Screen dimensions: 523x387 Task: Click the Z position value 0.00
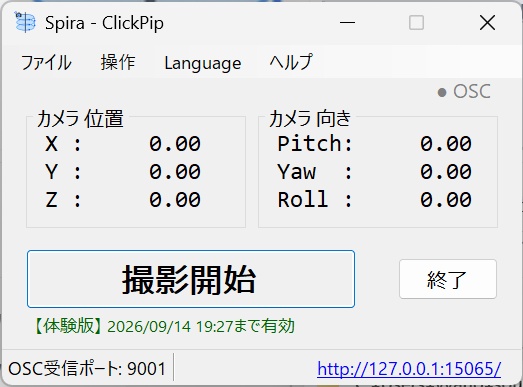pyautogui.click(x=175, y=200)
